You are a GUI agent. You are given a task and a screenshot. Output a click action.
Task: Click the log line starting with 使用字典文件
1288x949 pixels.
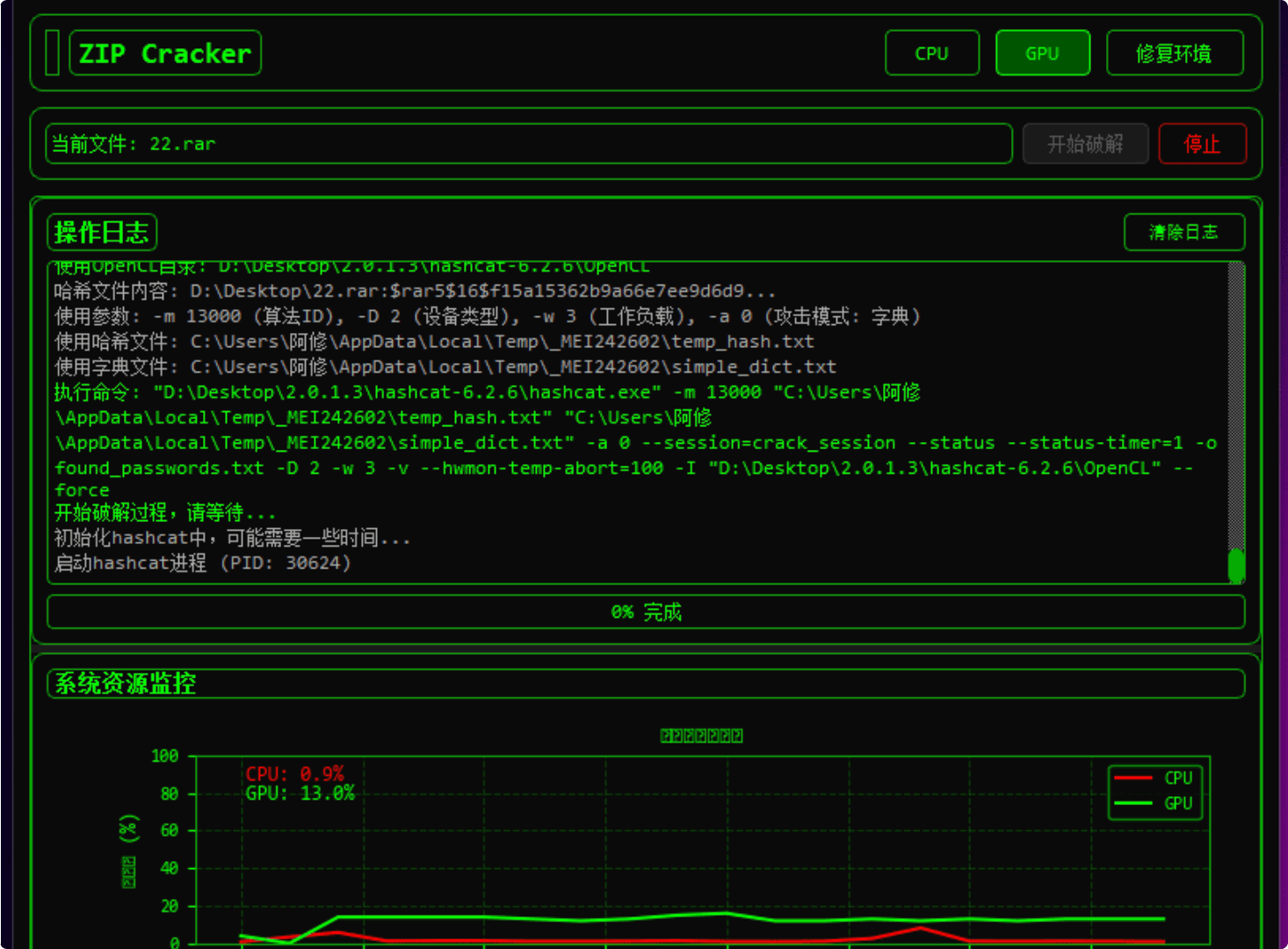tap(445, 366)
